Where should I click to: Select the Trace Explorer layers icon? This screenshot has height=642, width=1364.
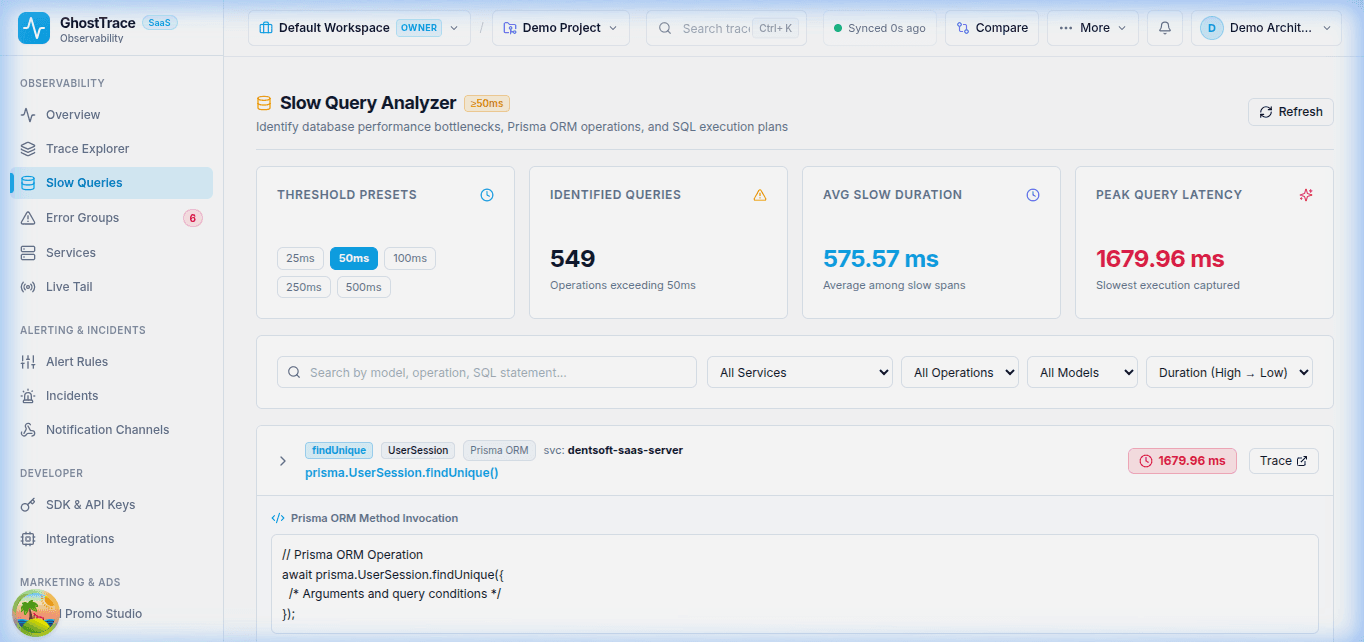click(28, 149)
